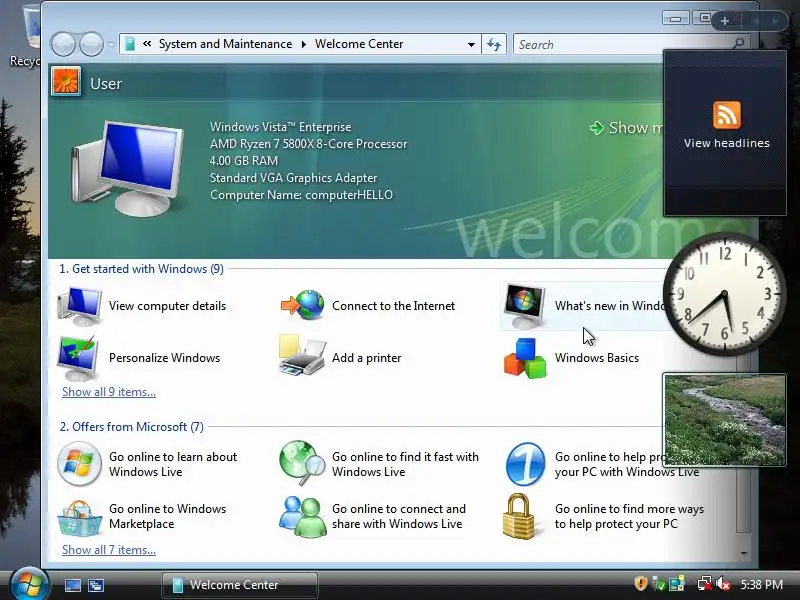Open the Windows Basics colored cubes icon

tap(525, 358)
